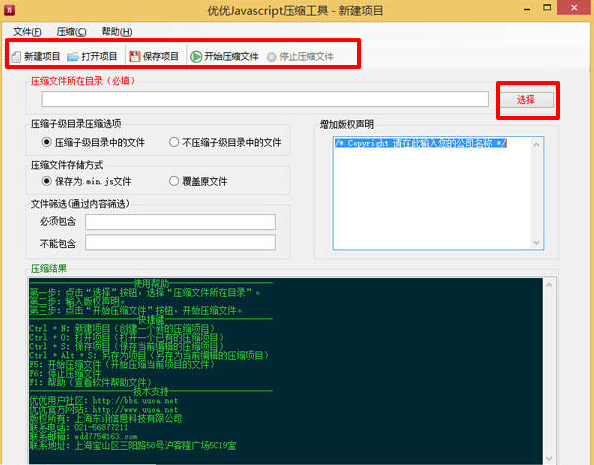Click the 压缩文件所在目录 path input field
The height and width of the screenshot is (465, 594).
coord(265,99)
